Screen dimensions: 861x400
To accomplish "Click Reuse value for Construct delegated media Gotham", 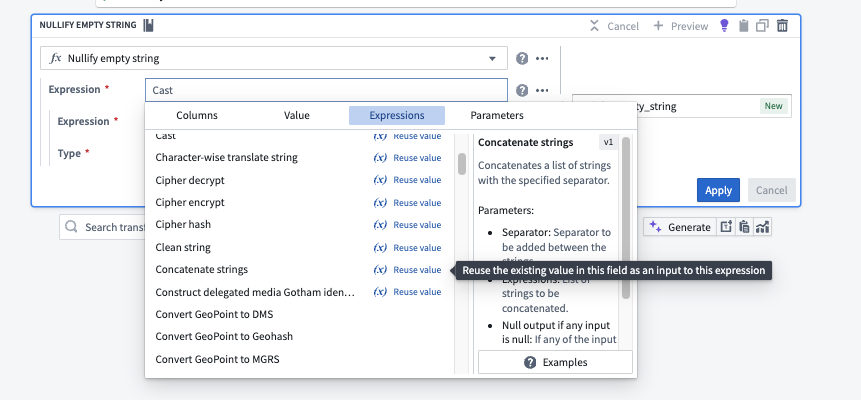I will pos(417,292).
